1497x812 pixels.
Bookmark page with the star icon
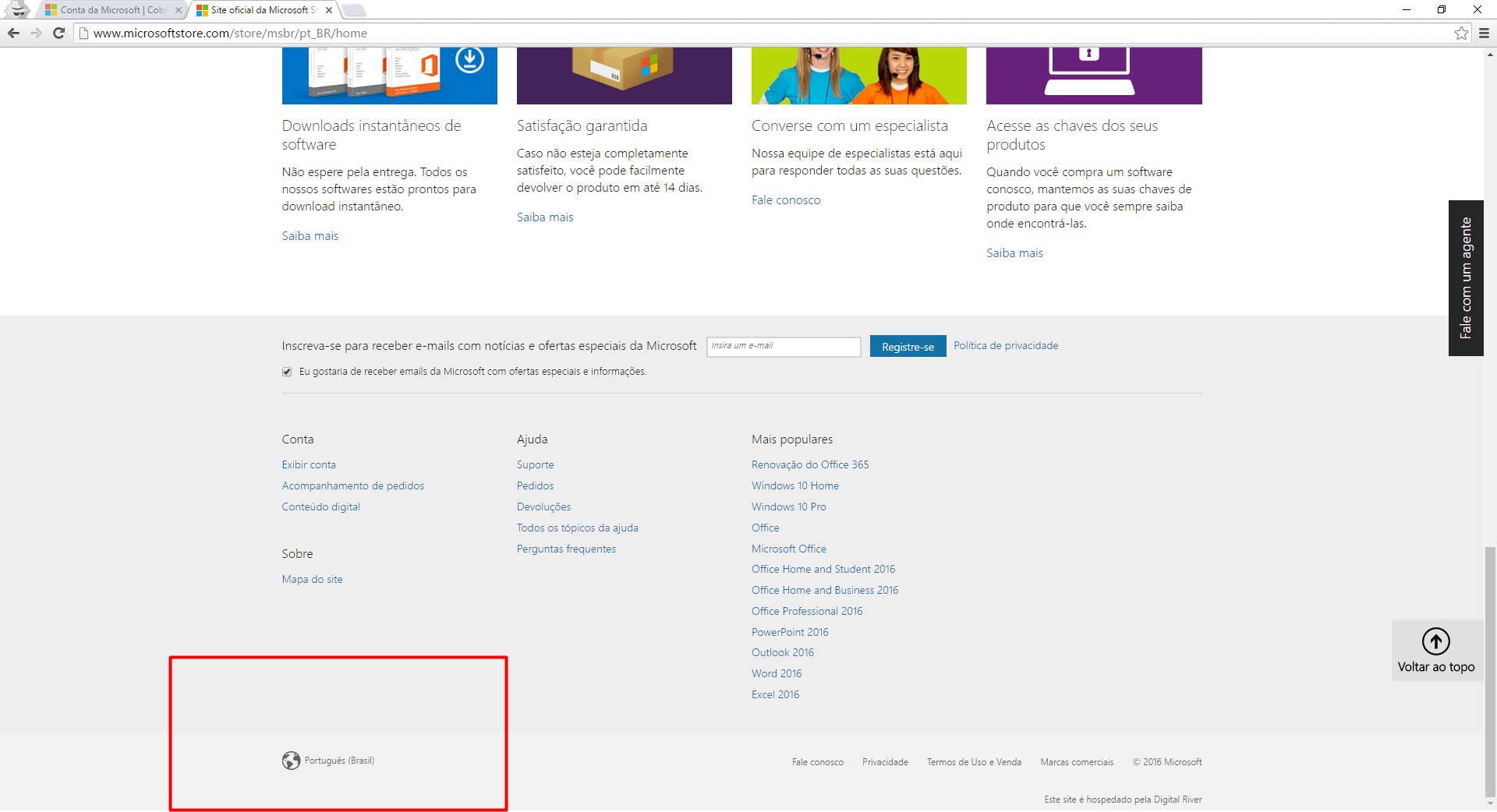tap(1461, 33)
